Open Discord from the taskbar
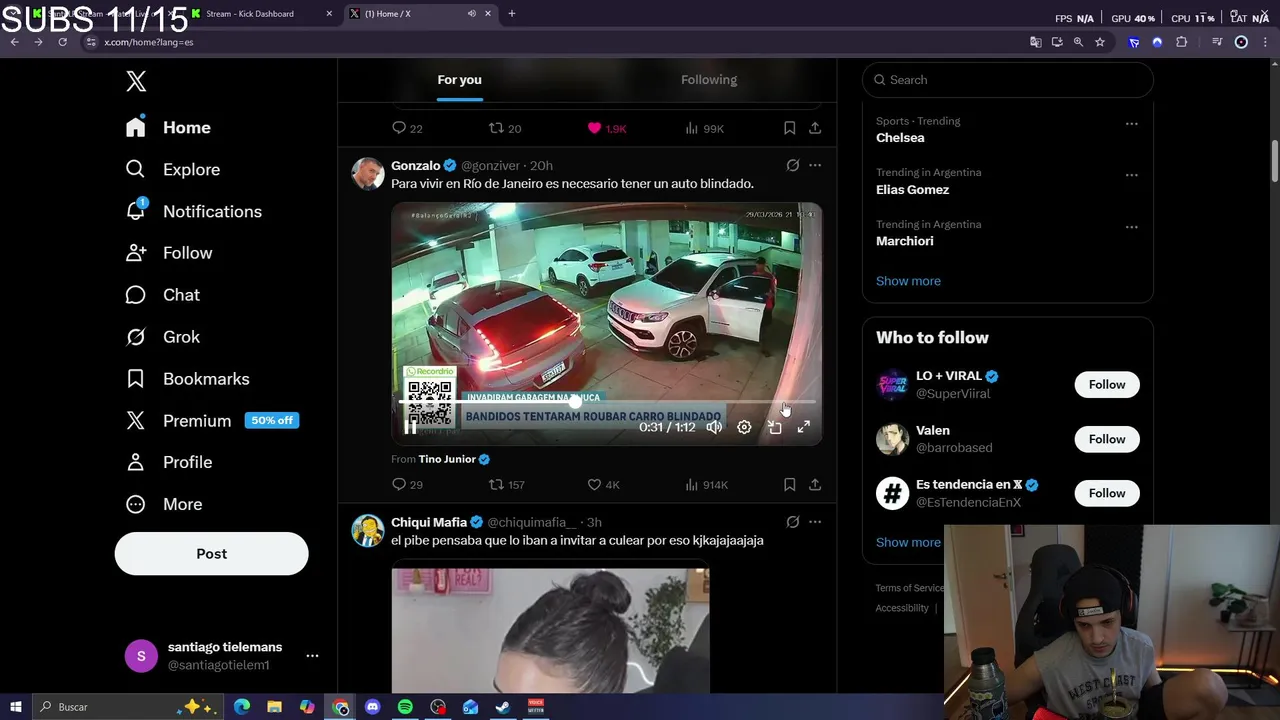The height and width of the screenshot is (720, 1280). pyautogui.click(x=373, y=707)
